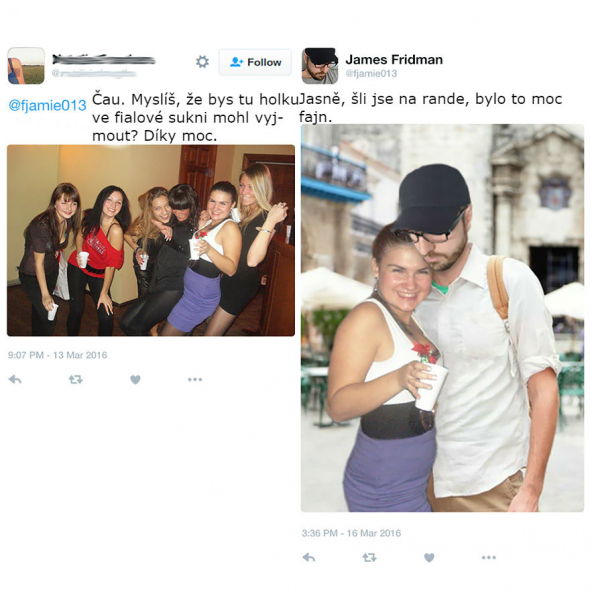Retweet James Fridman's tweet
Image resolution: width=590 pixels, height=590 pixels.
coord(370,557)
